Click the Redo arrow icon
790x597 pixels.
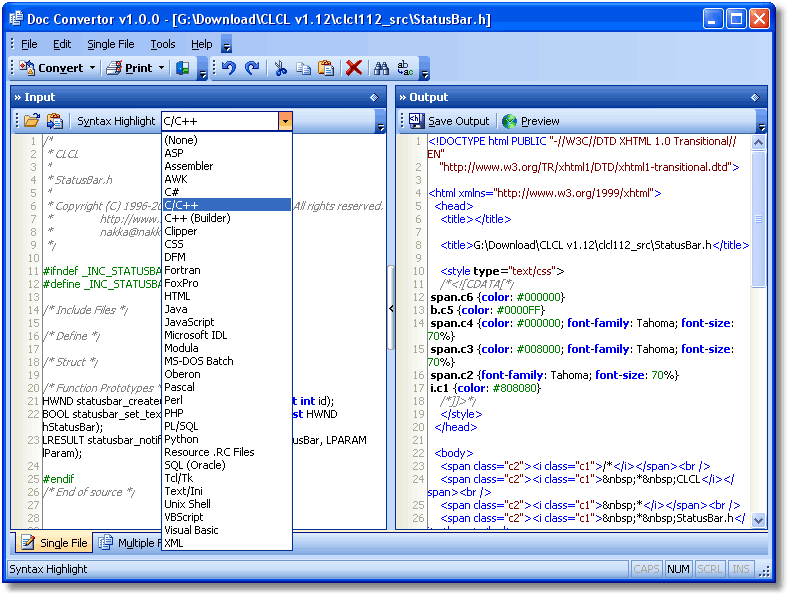tap(251, 69)
